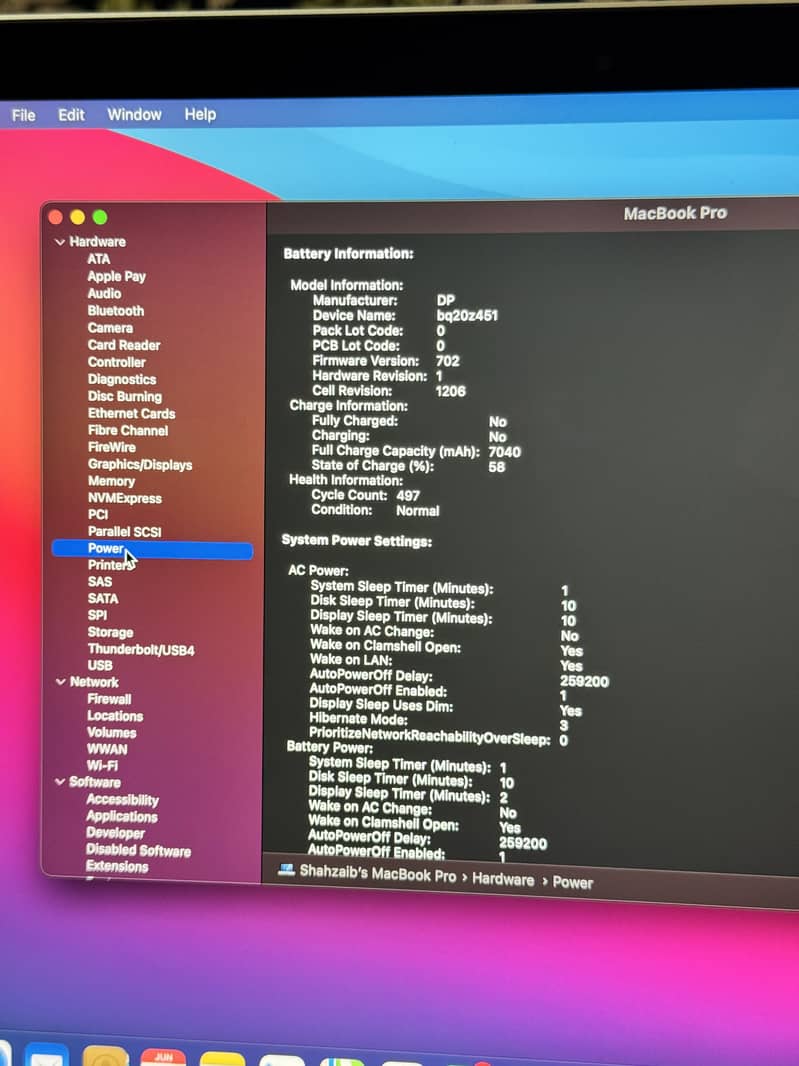Open the Help menu

click(200, 114)
